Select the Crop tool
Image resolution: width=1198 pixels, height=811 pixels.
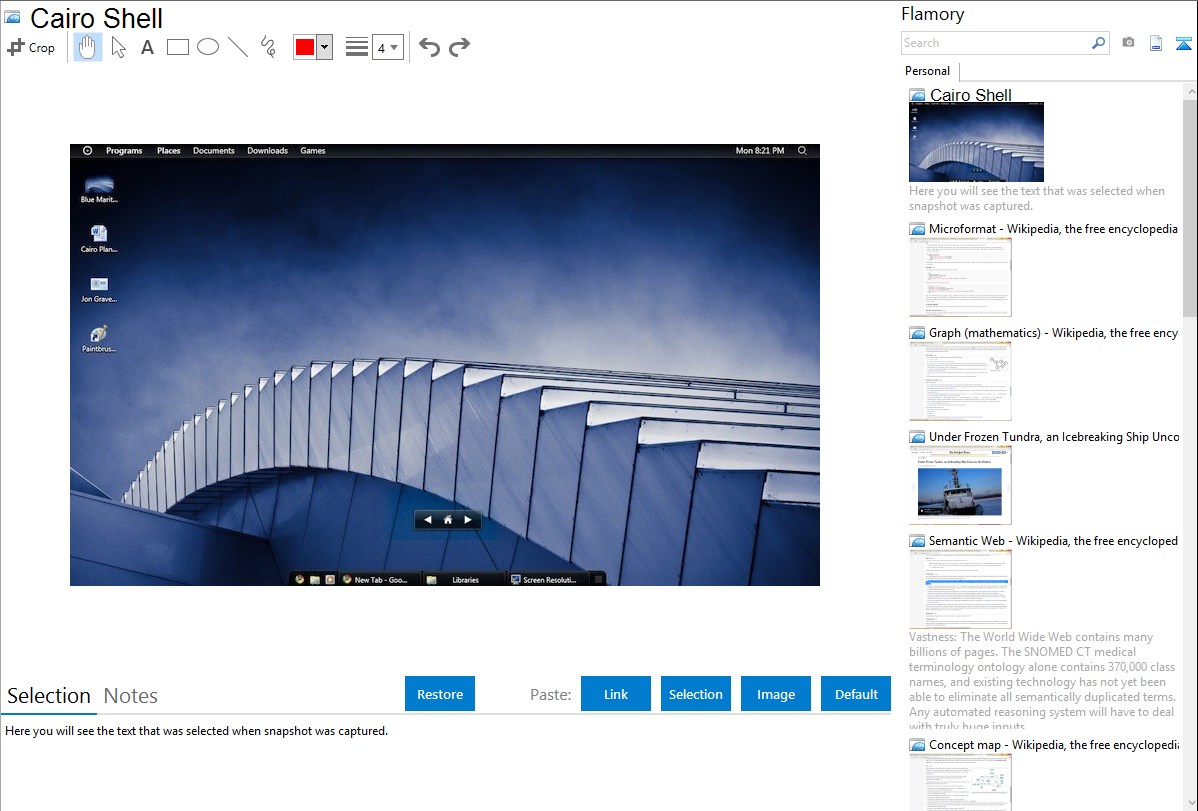point(31,47)
